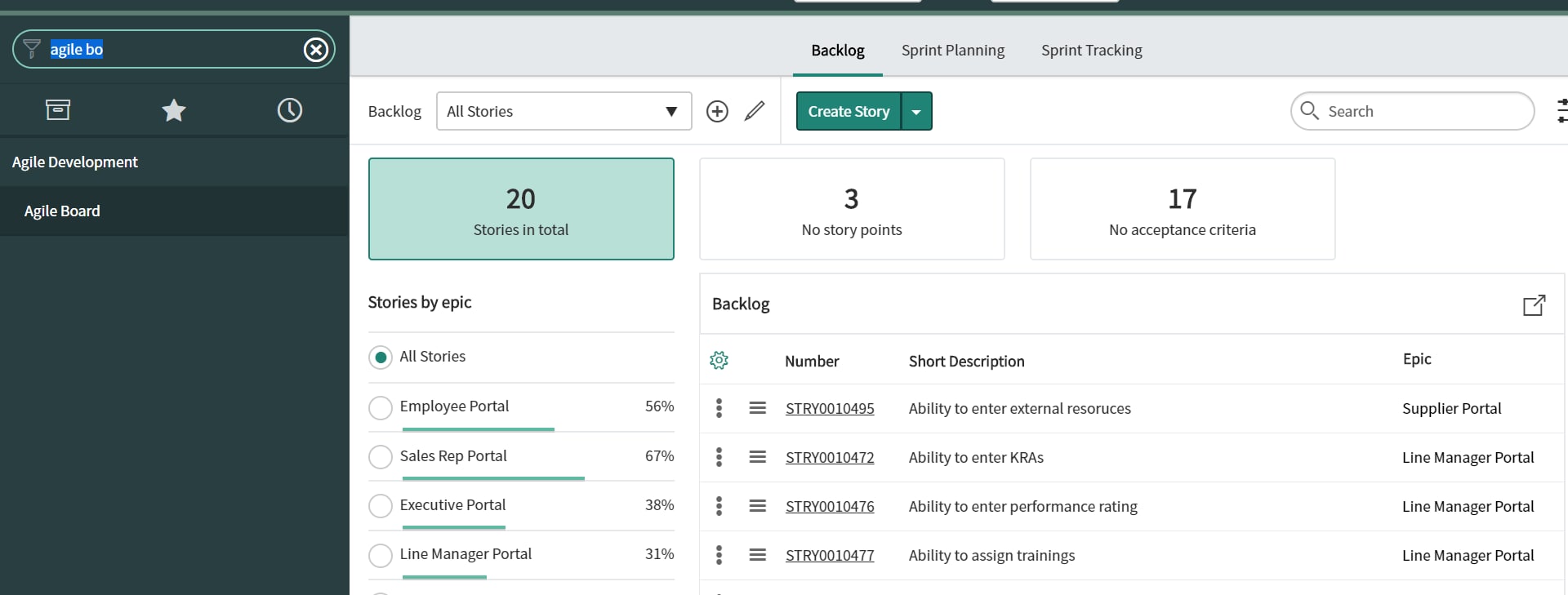Grab the reorder handle for STRY0010472
1568x595 pixels.
(x=758, y=457)
